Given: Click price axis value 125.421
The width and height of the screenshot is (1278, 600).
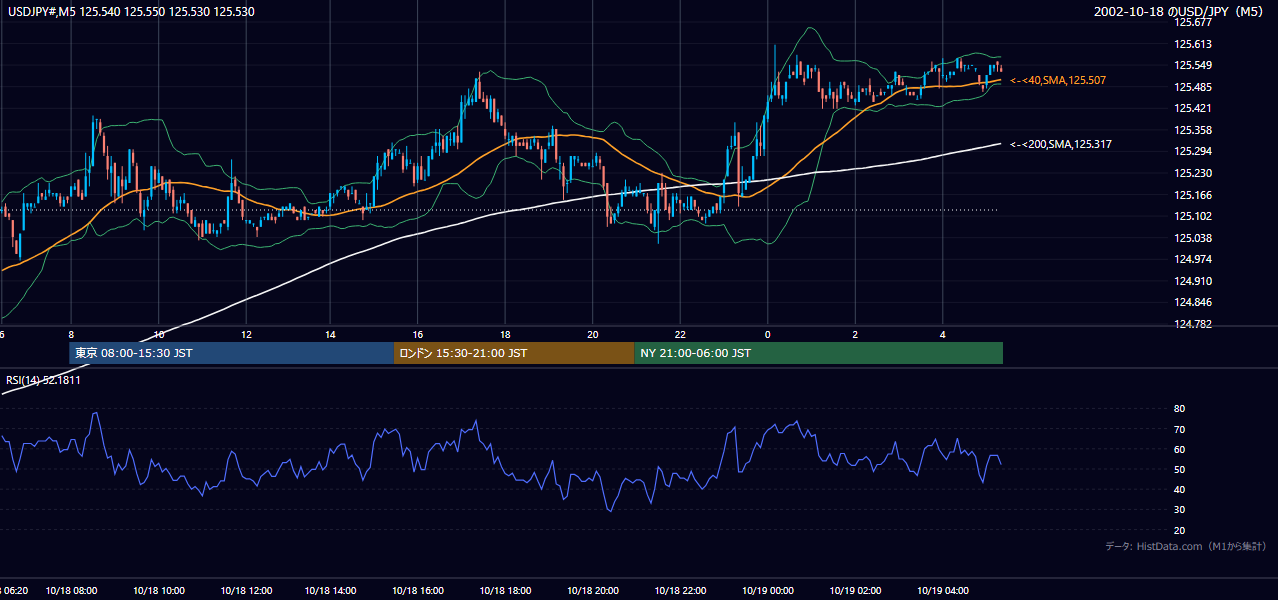Looking at the screenshot, I should pyautogui.click(x=1193, y=108).
